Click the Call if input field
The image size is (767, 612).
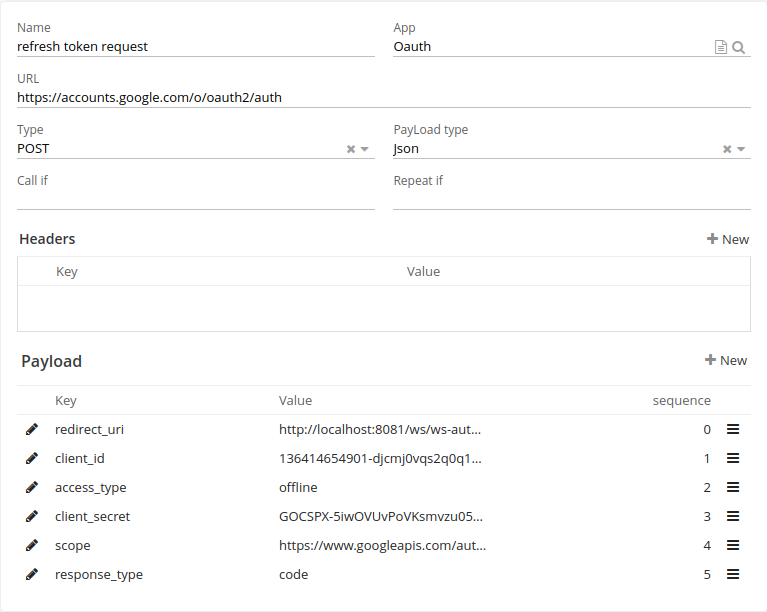(x=195, y=199)
